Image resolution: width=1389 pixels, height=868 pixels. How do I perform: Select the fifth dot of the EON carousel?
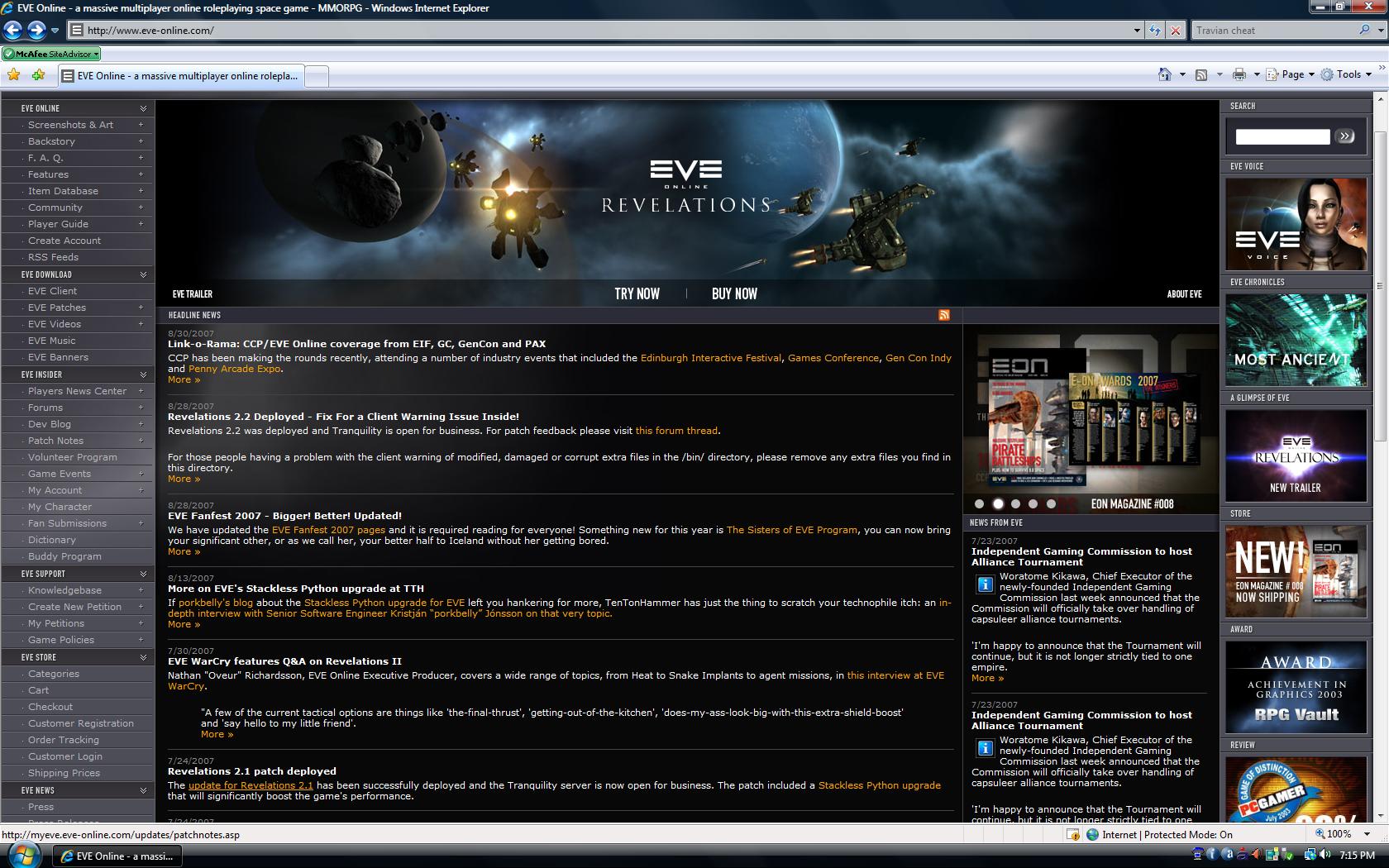pos(1051,503)
